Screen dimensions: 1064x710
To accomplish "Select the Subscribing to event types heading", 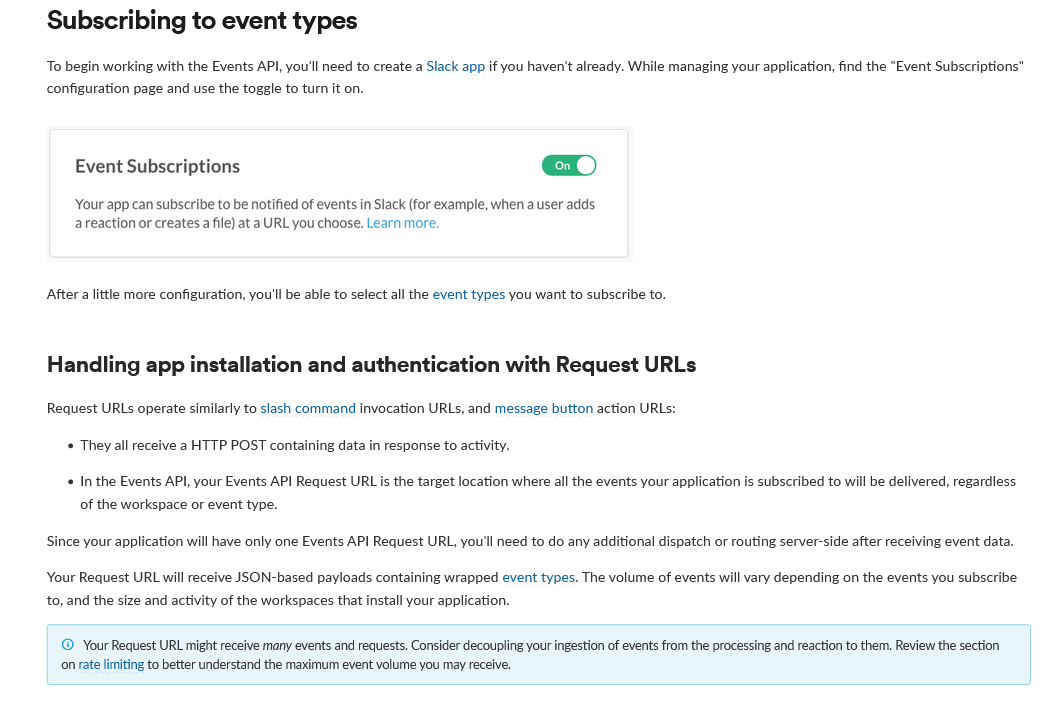I will (200, 19).
